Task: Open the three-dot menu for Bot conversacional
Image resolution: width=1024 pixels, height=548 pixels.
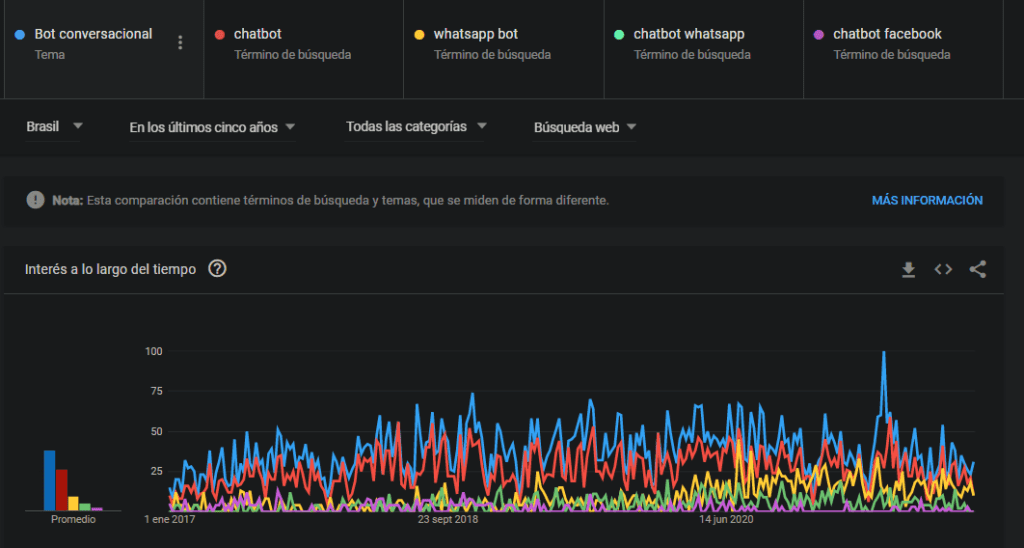Action: pos(180,42)
